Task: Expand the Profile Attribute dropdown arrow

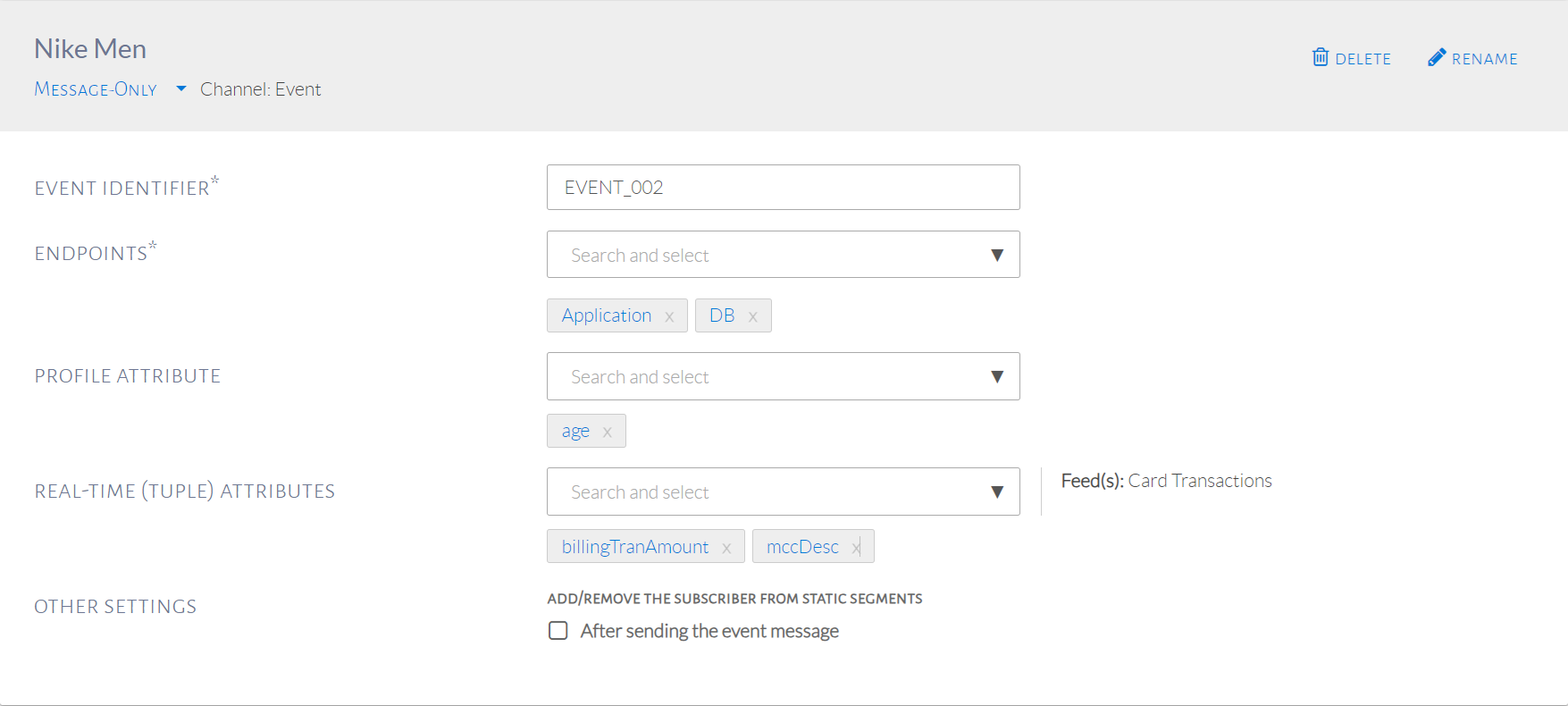Action: [x=997, y=377]
